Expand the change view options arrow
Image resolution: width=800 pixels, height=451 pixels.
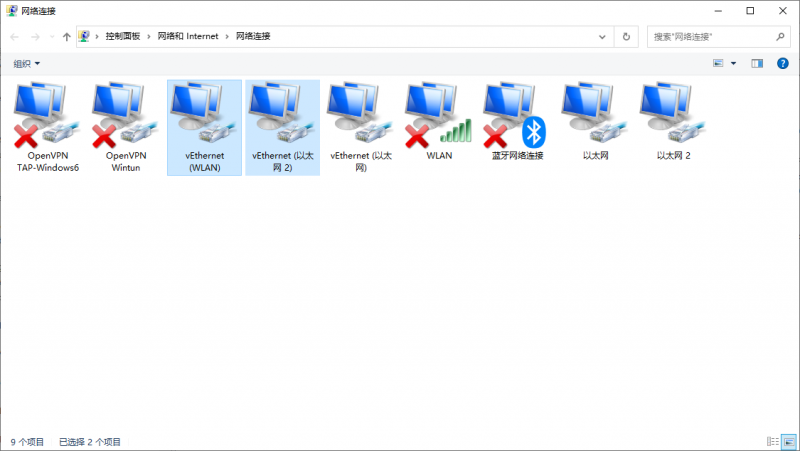[x=733, y=63]
